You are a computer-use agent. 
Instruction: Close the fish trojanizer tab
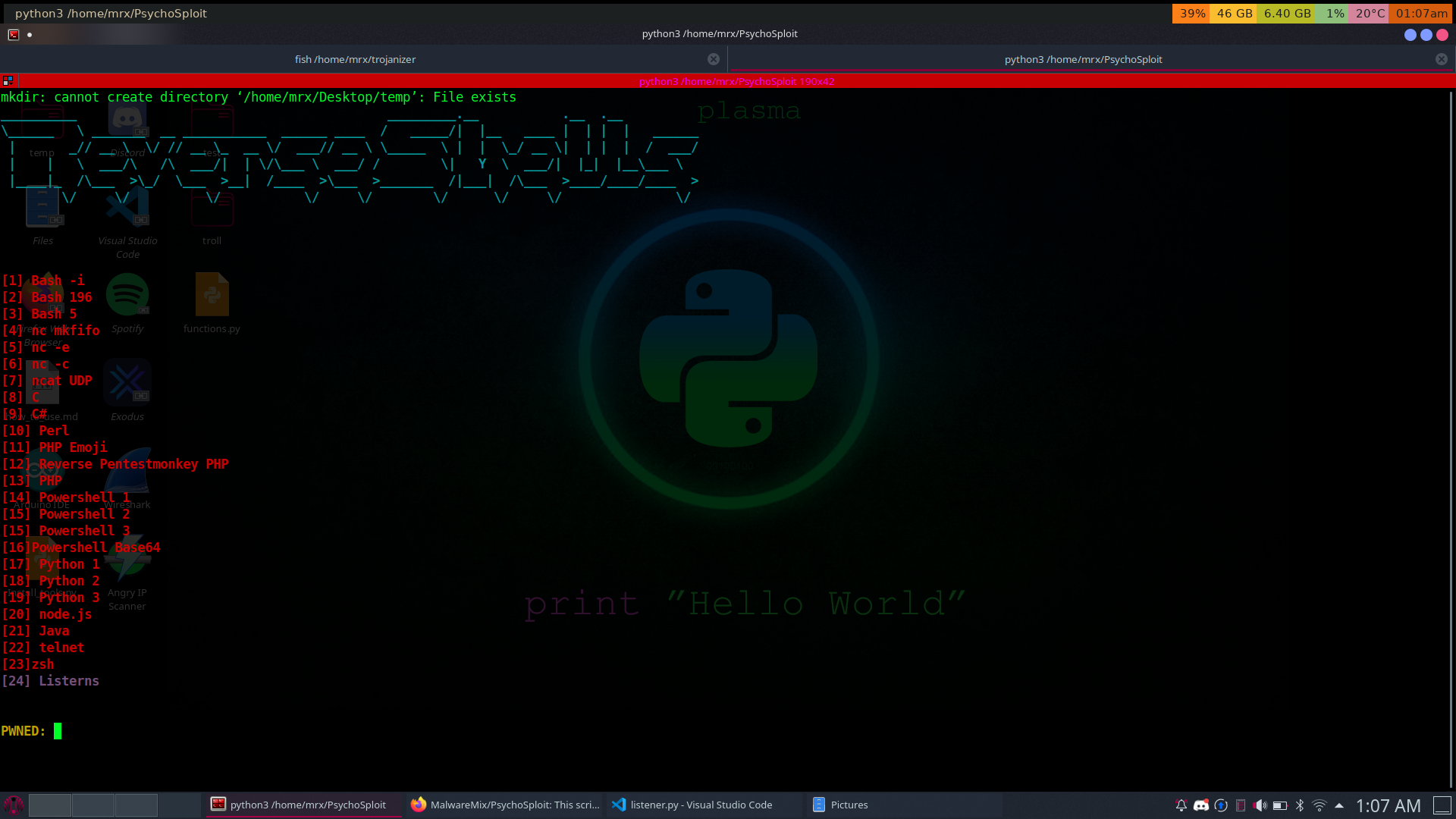pos(713,59)
